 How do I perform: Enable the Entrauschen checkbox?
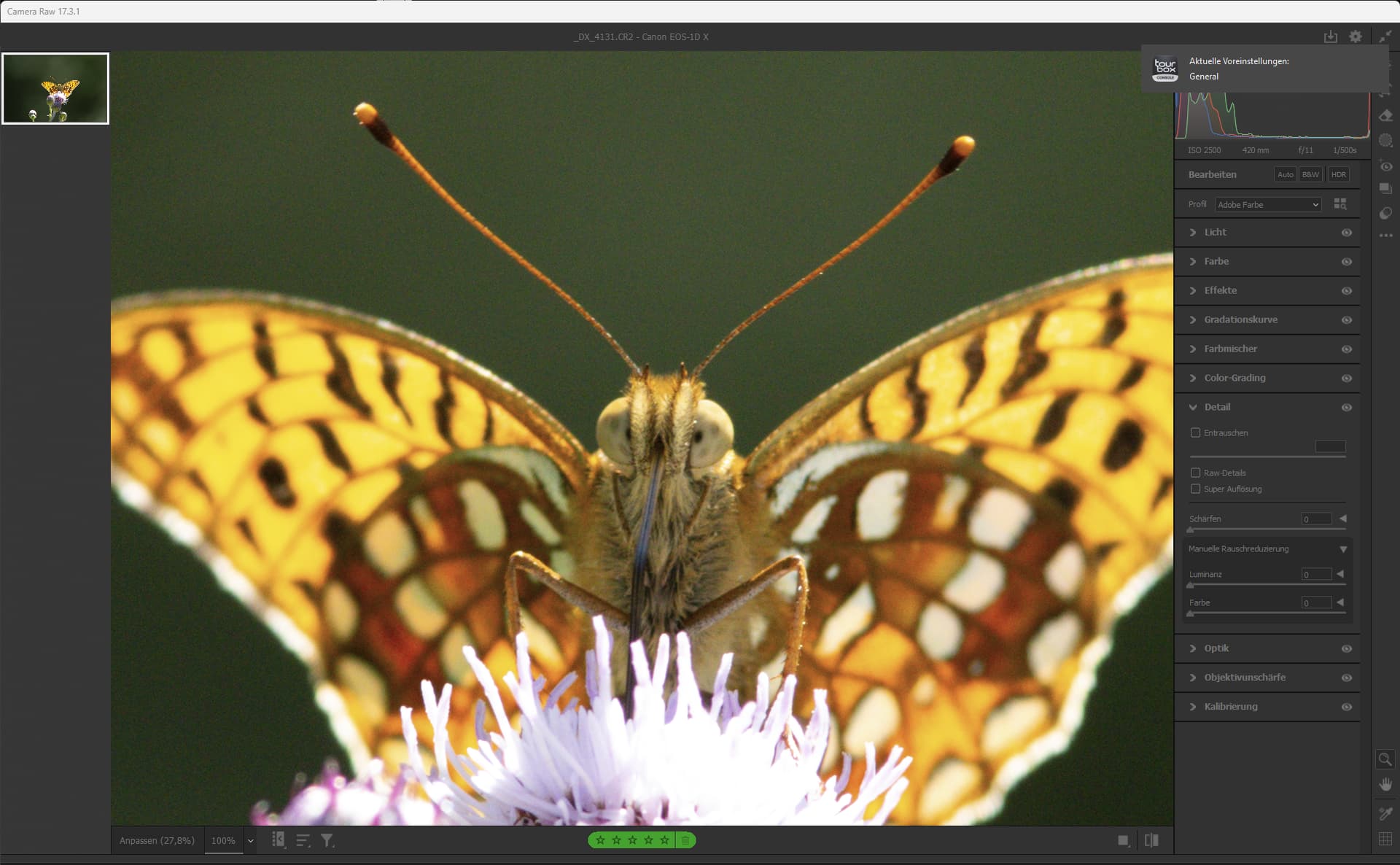1195,432
